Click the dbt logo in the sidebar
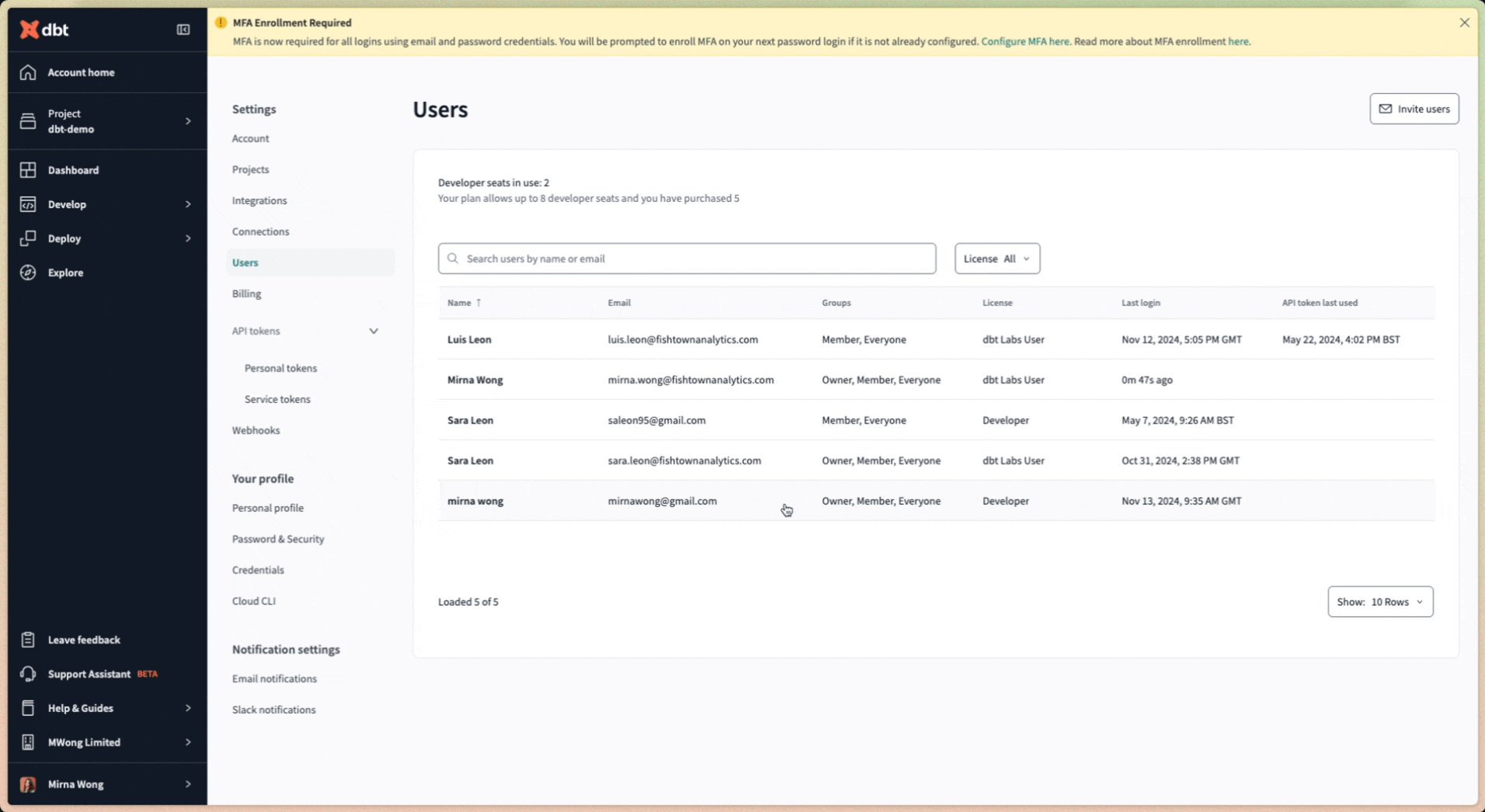Image resolution: width=1485 pixels, height=812 pixels. click(43, 29)
